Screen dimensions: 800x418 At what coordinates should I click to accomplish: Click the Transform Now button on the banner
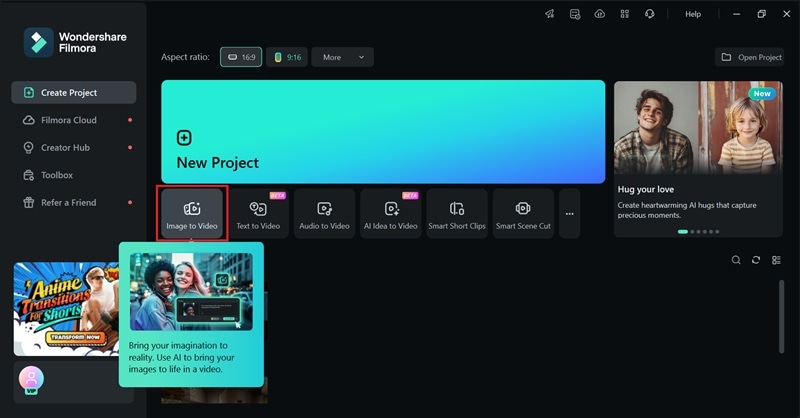[x=76, y=337]
